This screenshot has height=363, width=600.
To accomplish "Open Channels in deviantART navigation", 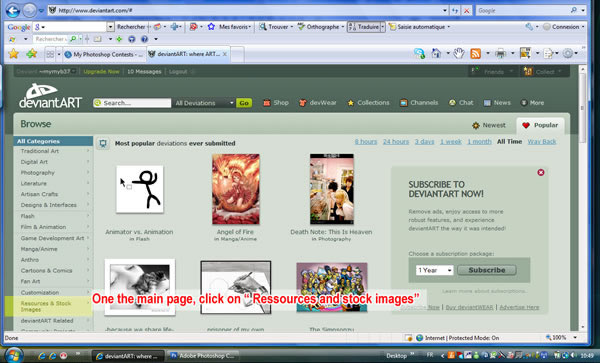I will pyautogui.click(x=419, y=103).
